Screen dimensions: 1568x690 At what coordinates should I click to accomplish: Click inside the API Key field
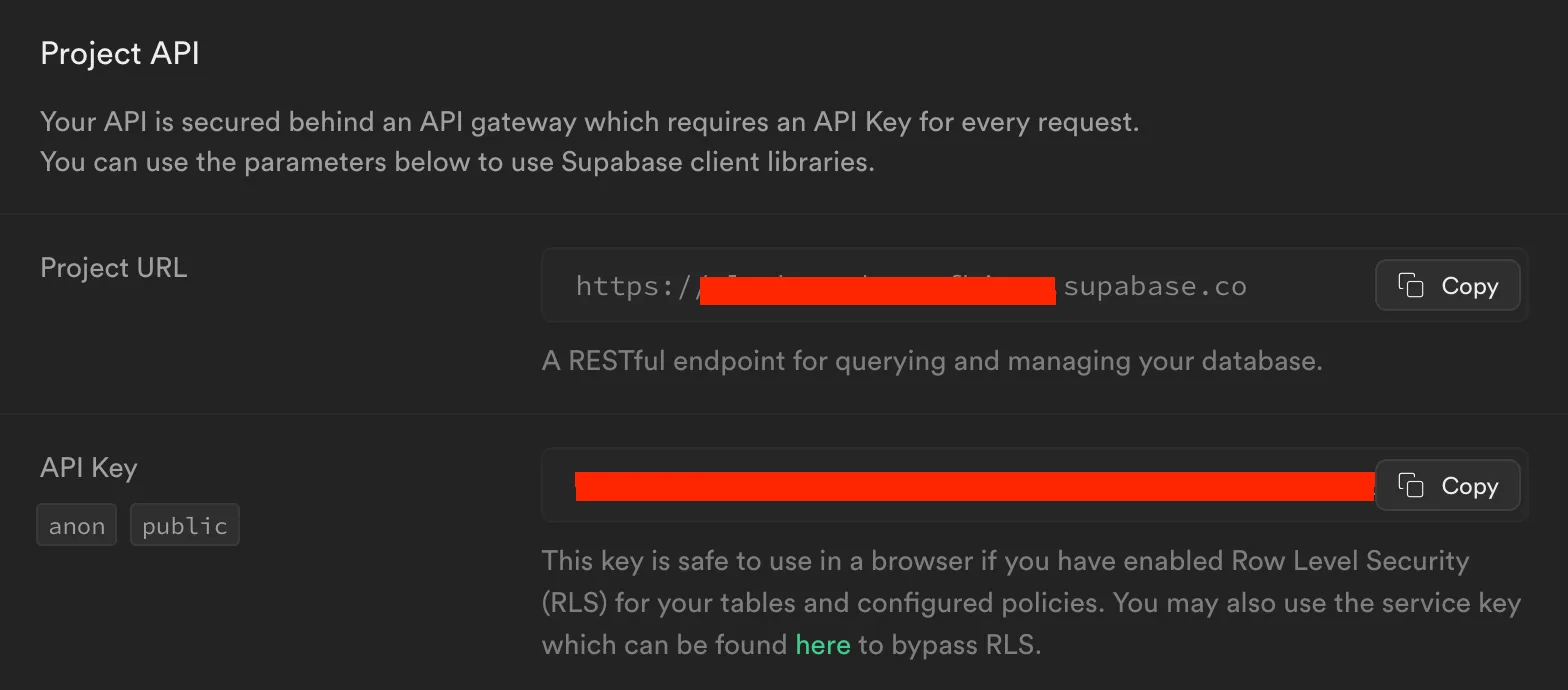click(950, 486)
